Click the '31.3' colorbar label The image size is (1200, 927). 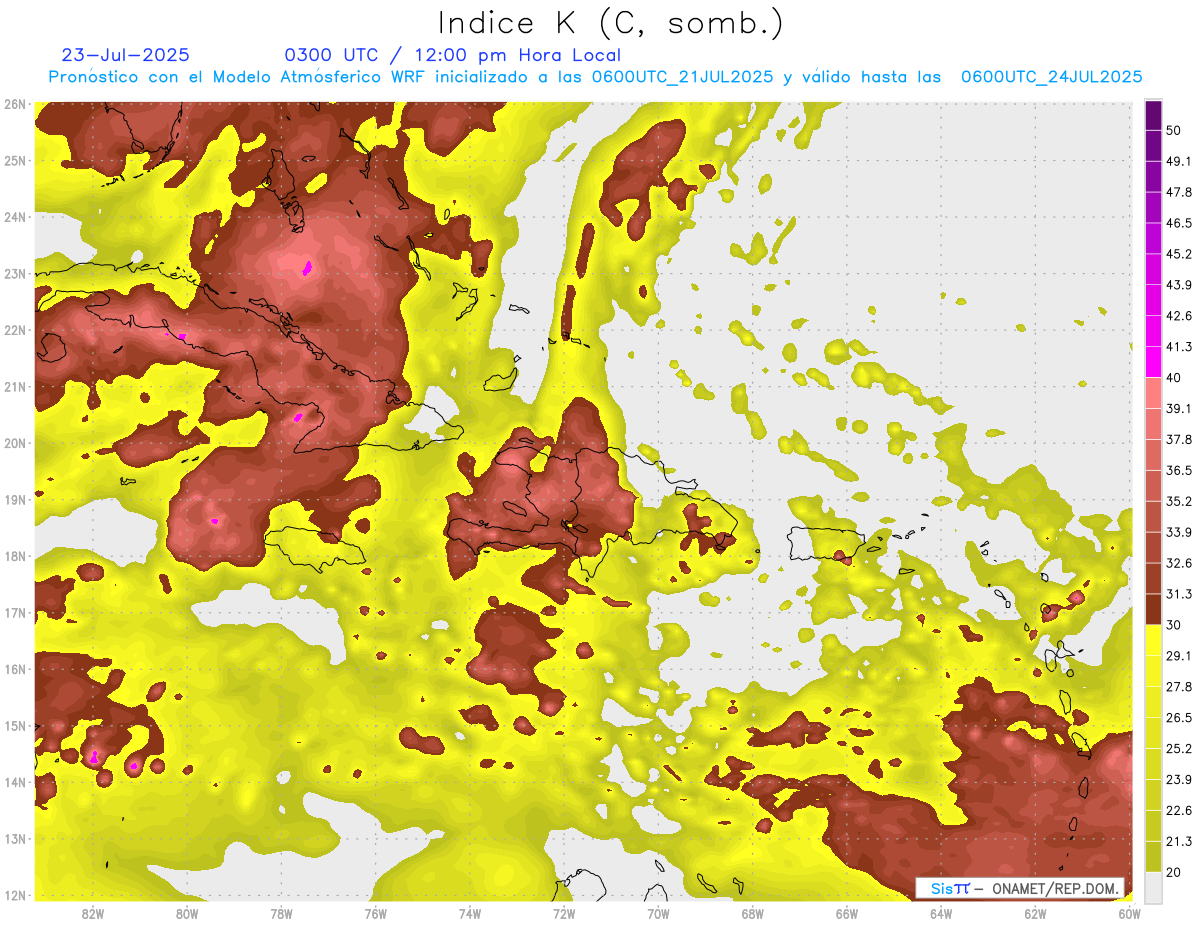pyautogui.click(x=1179, y=594)
